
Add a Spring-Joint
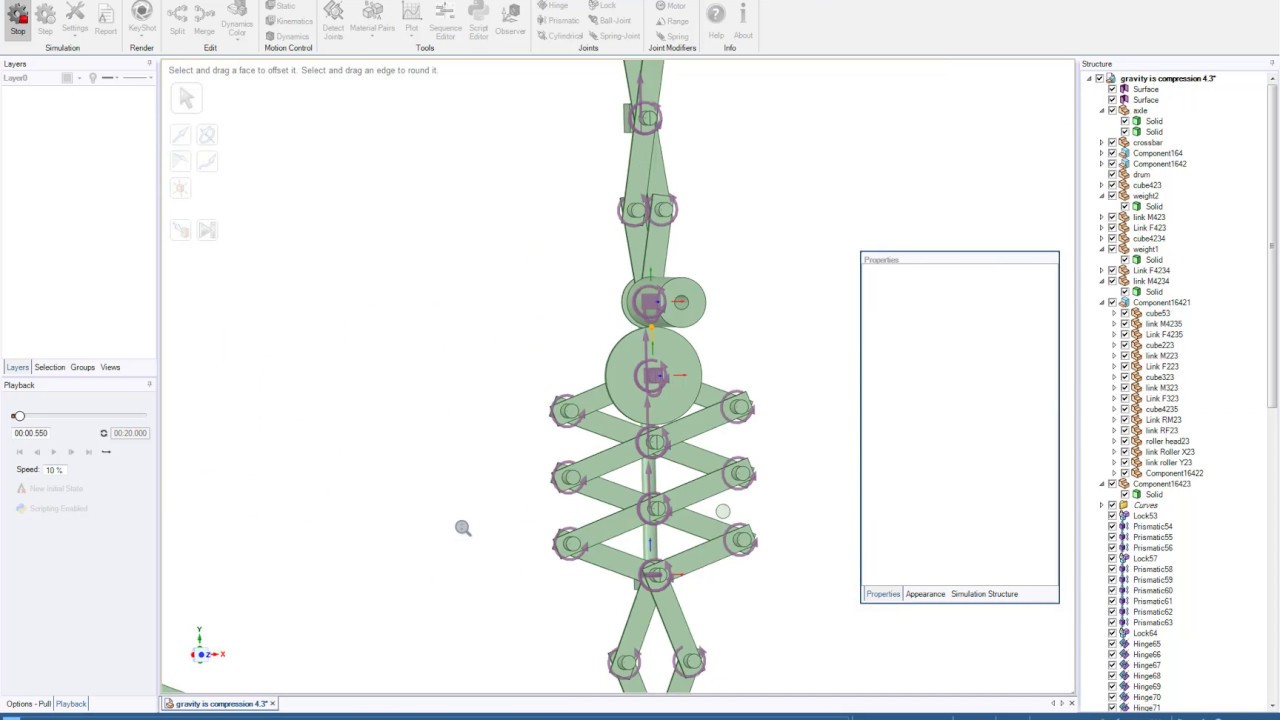click(x=614, y=36)
